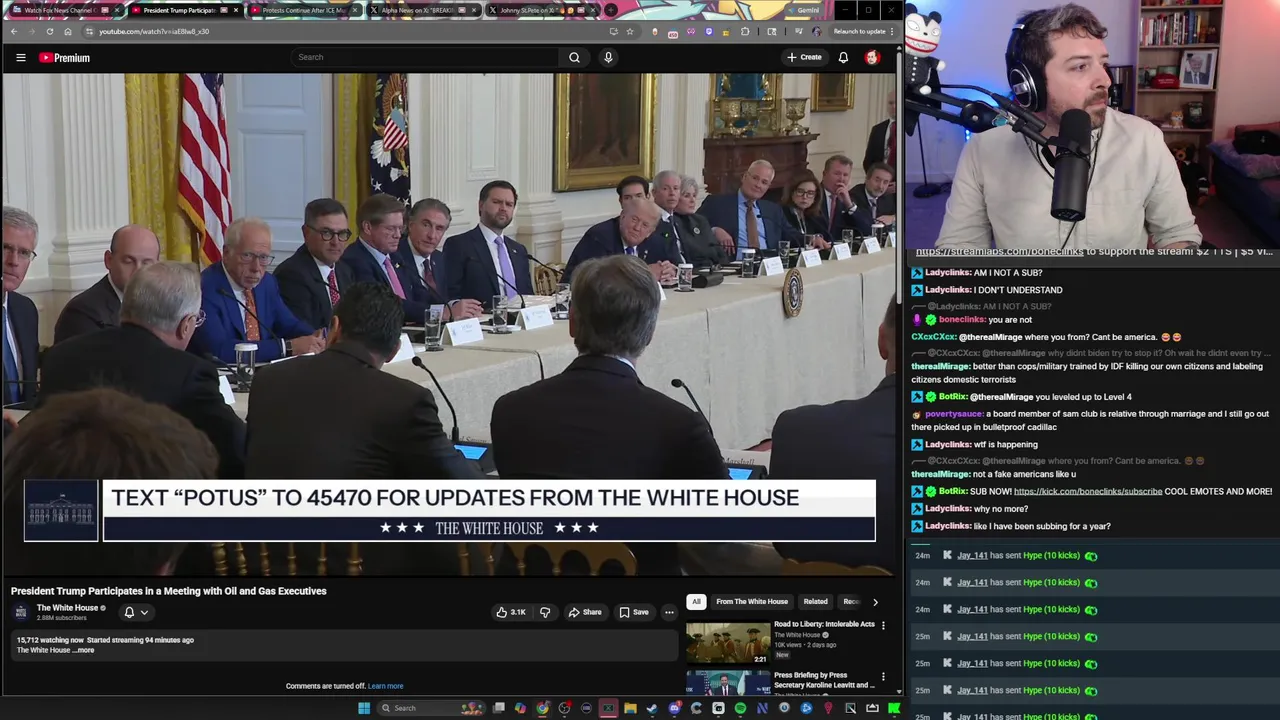The image size is (1280, 720).
Task: Open YouTube notifications bell in header
Action: tap(843, 57)
